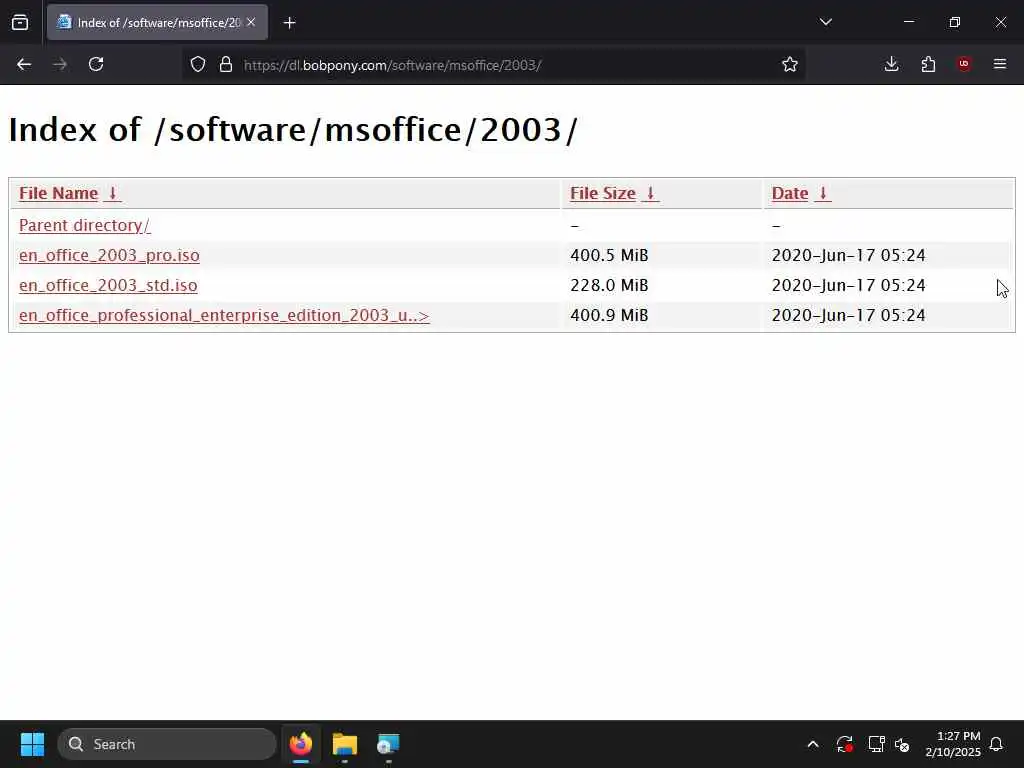Select the page heading Index of /software/msoffice/2003/
Screen dimensions: 1024x768
[x=293, y=130]
